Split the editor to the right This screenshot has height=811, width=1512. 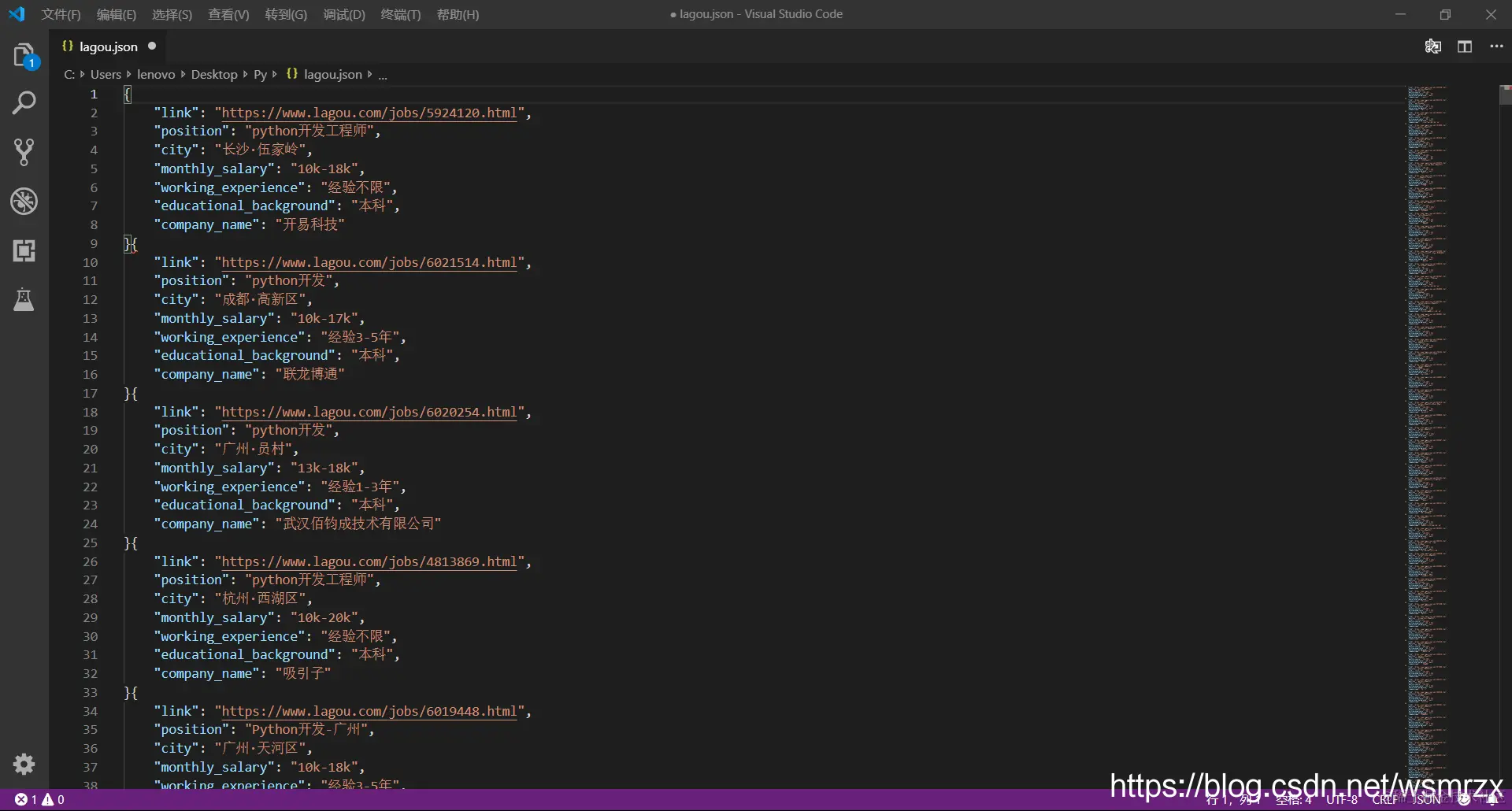pos(1465,46)
